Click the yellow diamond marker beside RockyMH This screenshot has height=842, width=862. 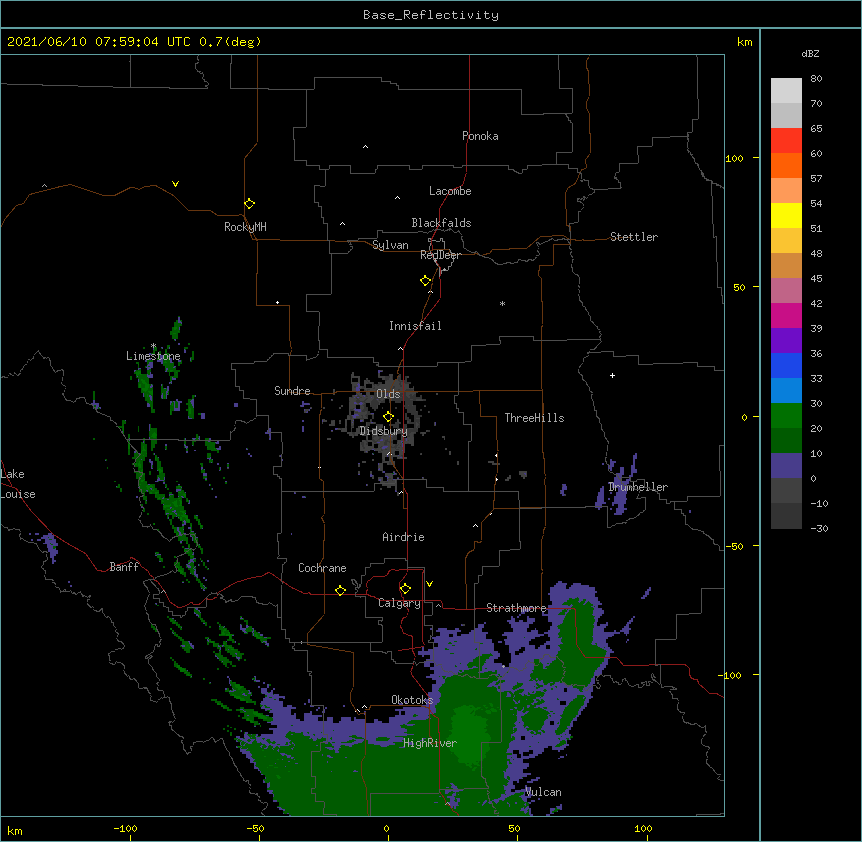pyautogui.click(x=249, y=204)
